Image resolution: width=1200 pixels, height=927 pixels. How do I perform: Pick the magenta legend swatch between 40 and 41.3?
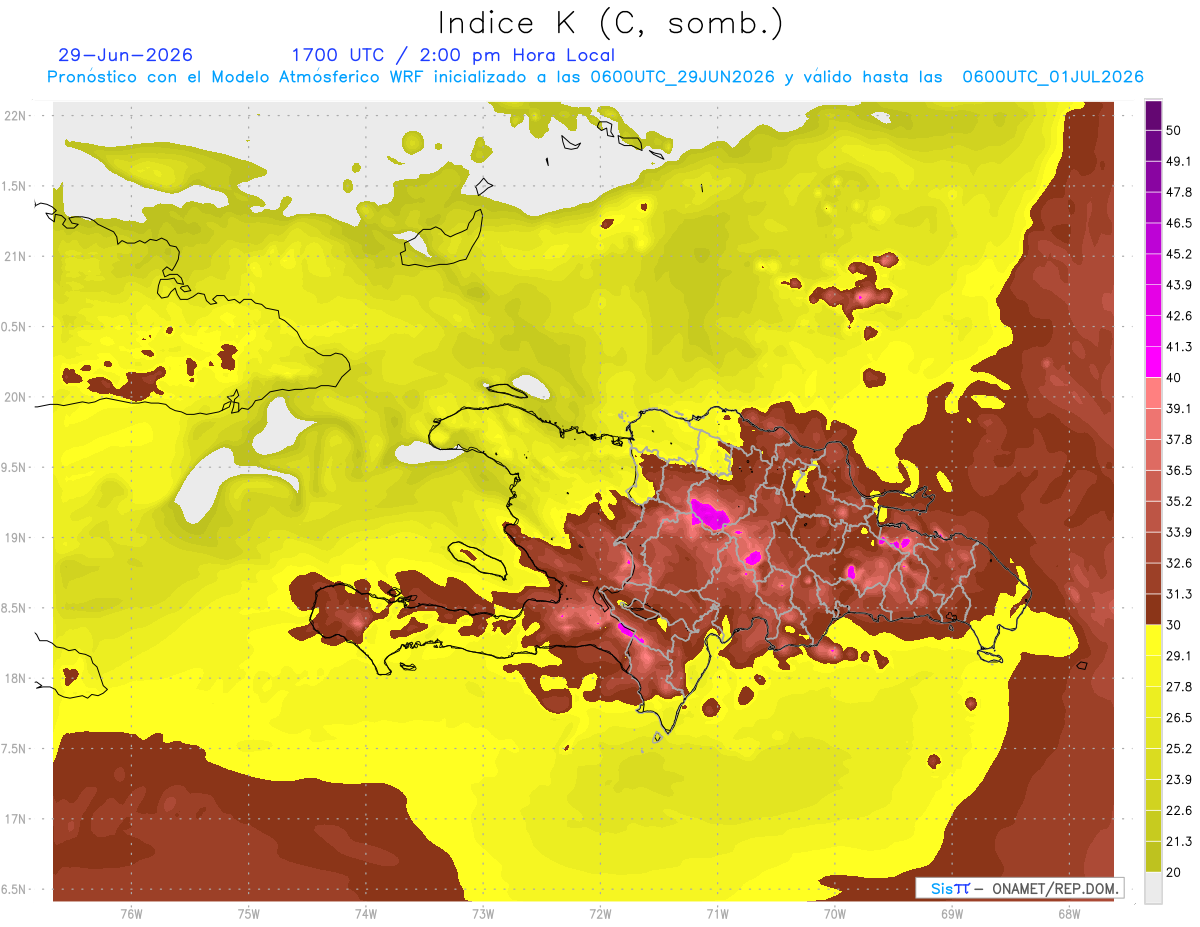click(x=1153, y=362)
